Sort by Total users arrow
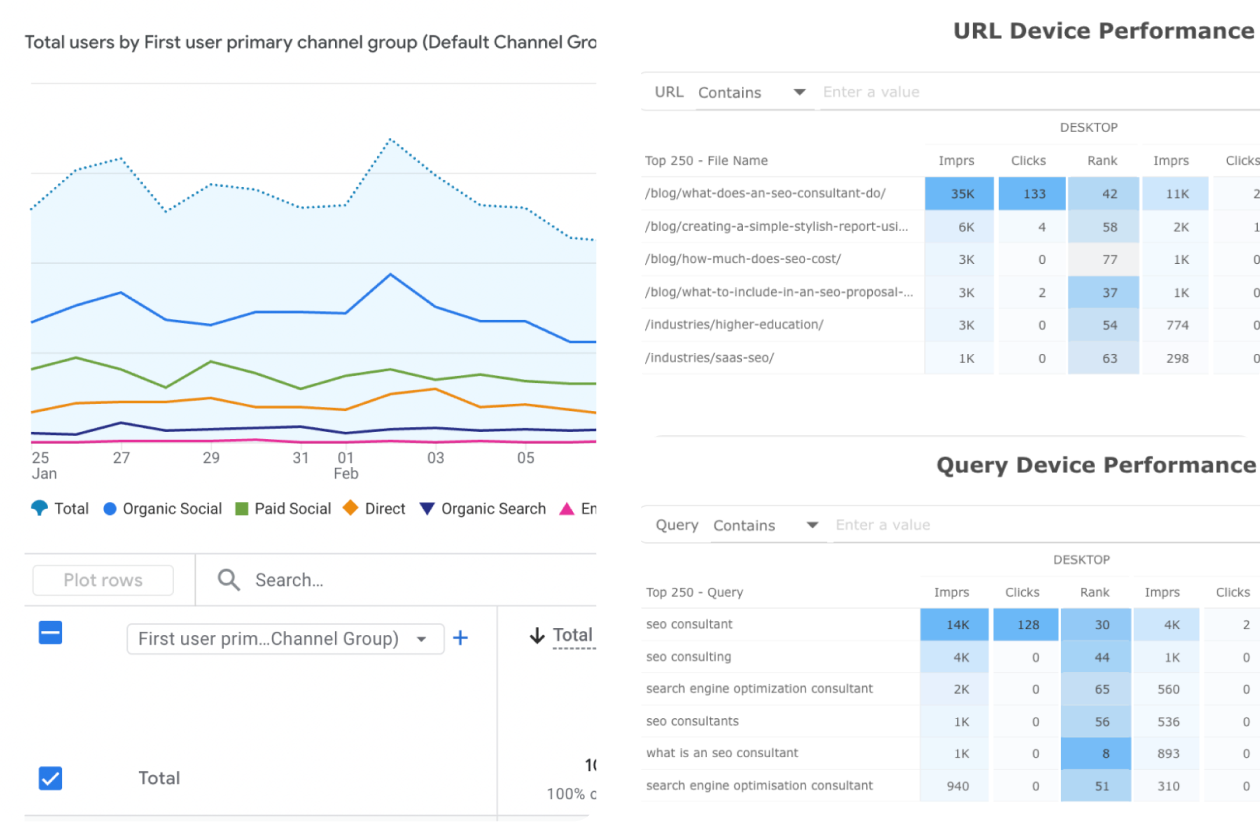1260x822 pixels. pyautogui.click(x=537, y=635)
